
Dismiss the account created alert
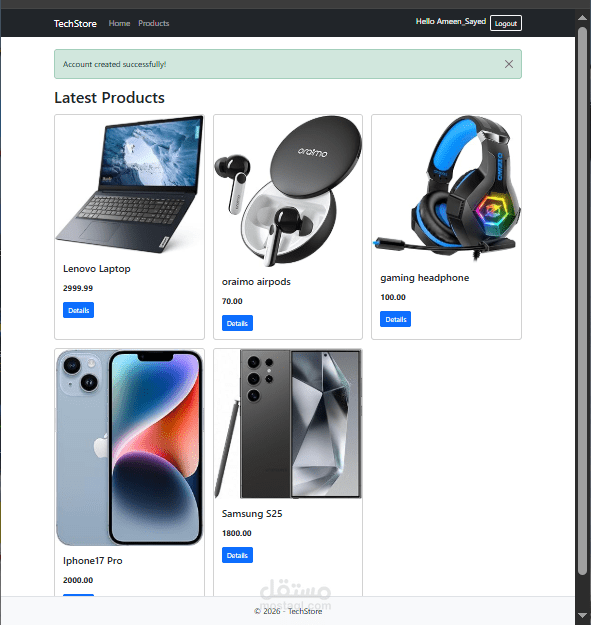pos(509,64)
